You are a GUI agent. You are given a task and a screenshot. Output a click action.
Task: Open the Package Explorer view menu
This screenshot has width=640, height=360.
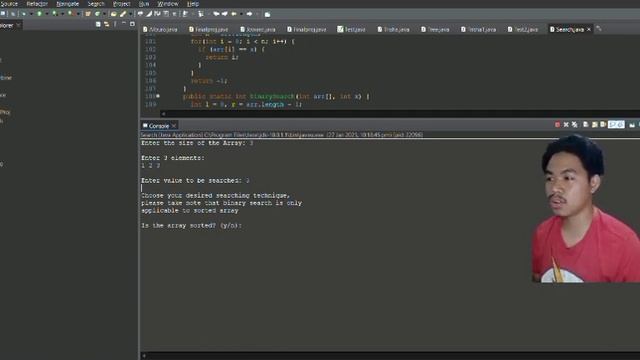[115, 24]
